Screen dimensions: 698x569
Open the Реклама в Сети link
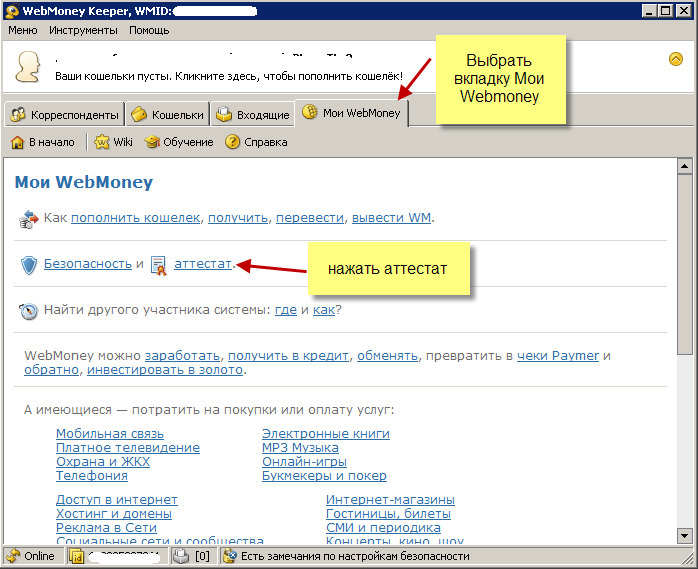point(106,528)
